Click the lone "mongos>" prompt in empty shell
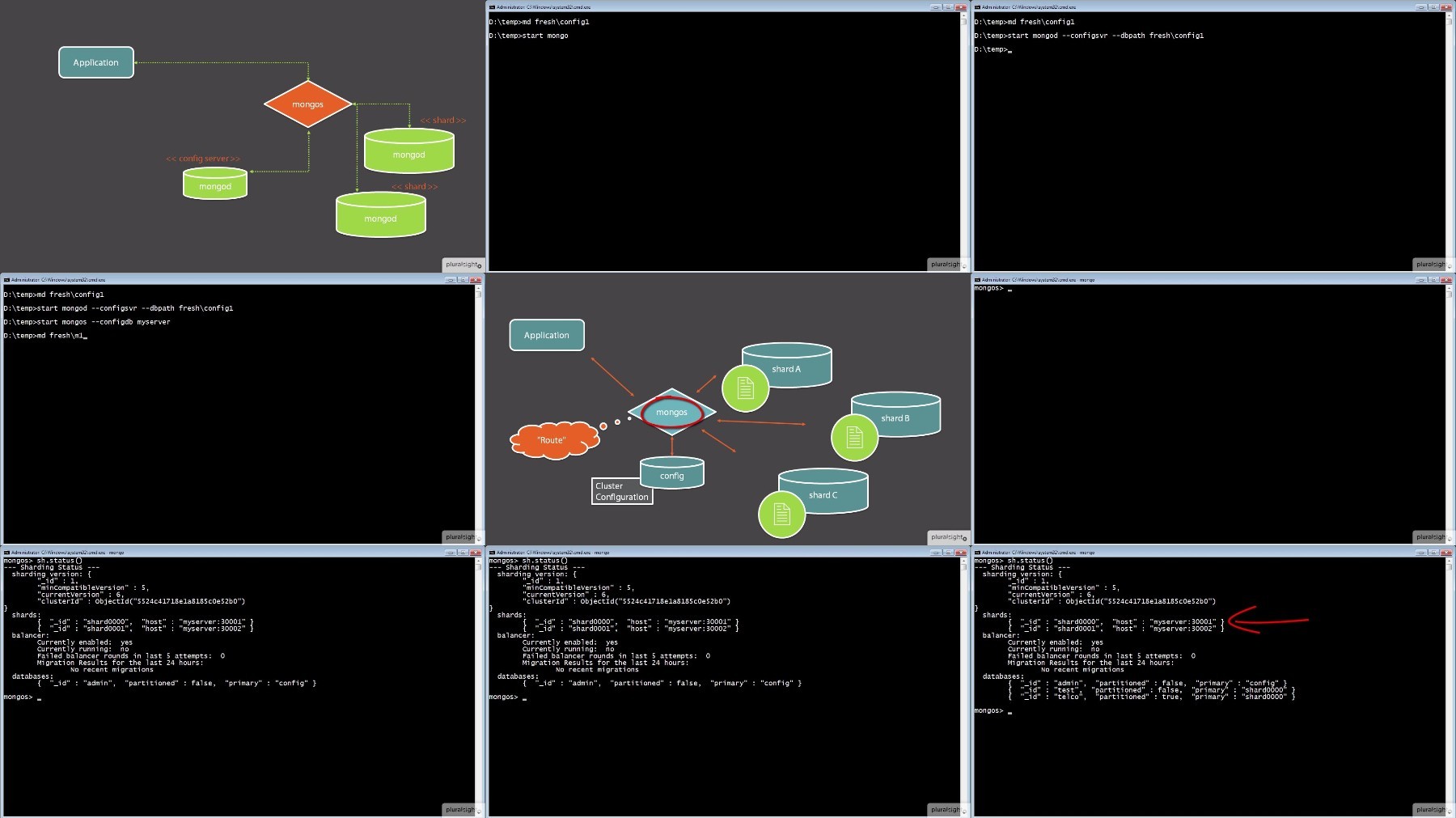1456x818 pixels. (x=988, y=288)
